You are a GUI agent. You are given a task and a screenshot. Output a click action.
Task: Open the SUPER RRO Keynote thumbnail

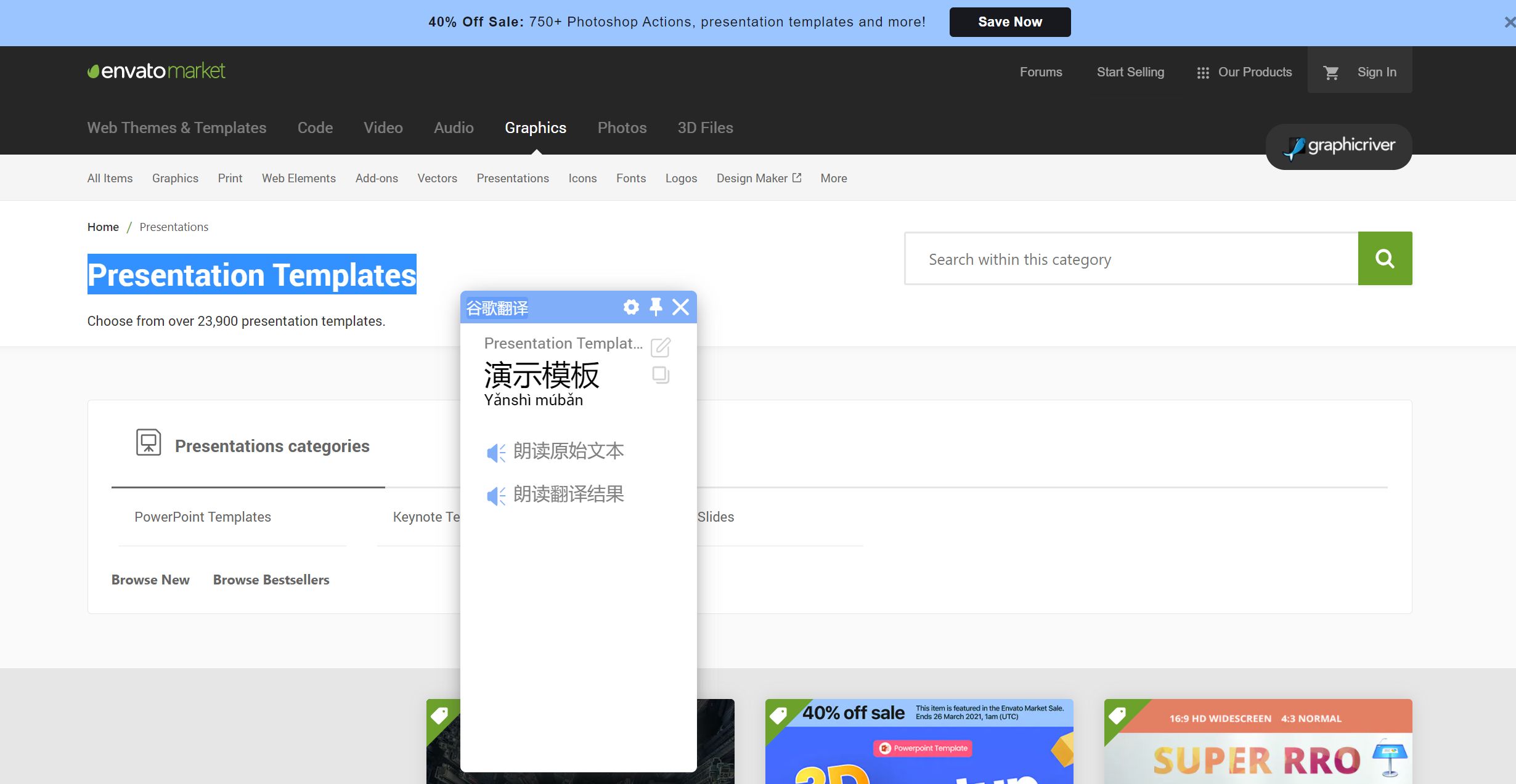1258,742
